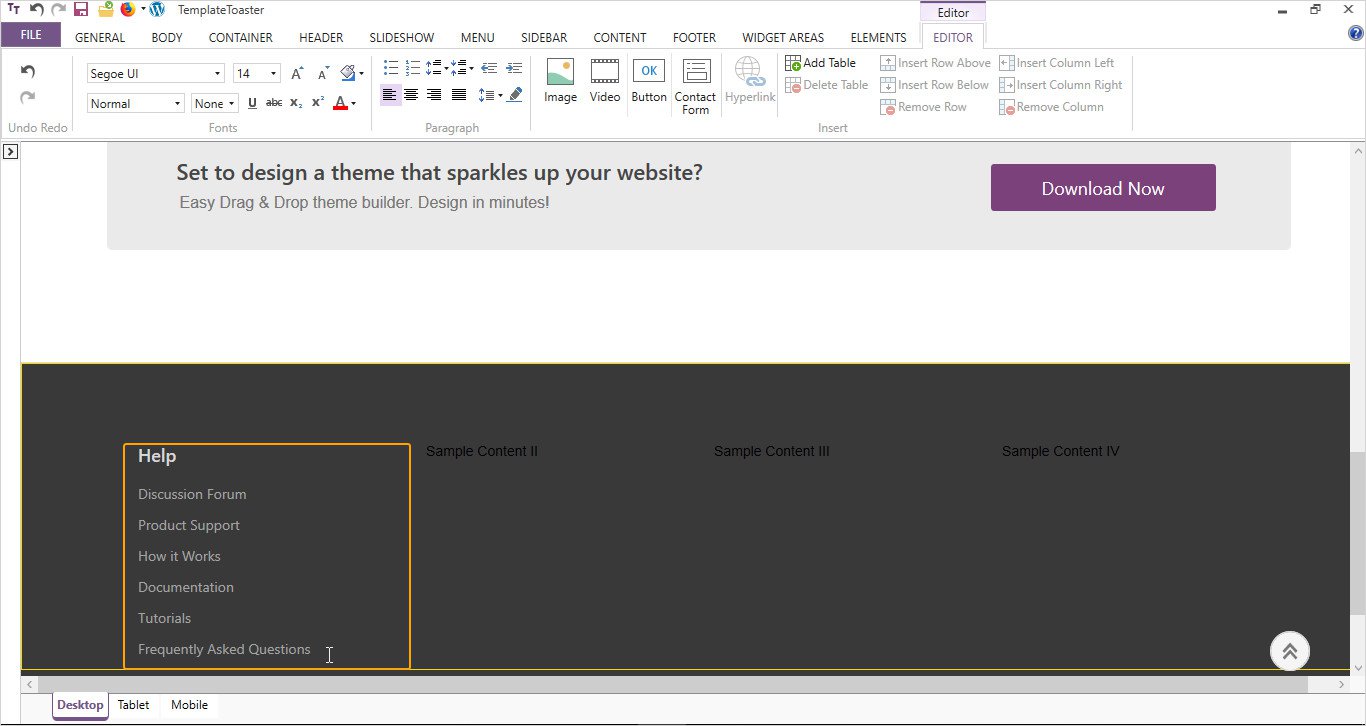Insert a Contact Form
This screenshot has width=1366, height=726.
click(x=695, y=85)
